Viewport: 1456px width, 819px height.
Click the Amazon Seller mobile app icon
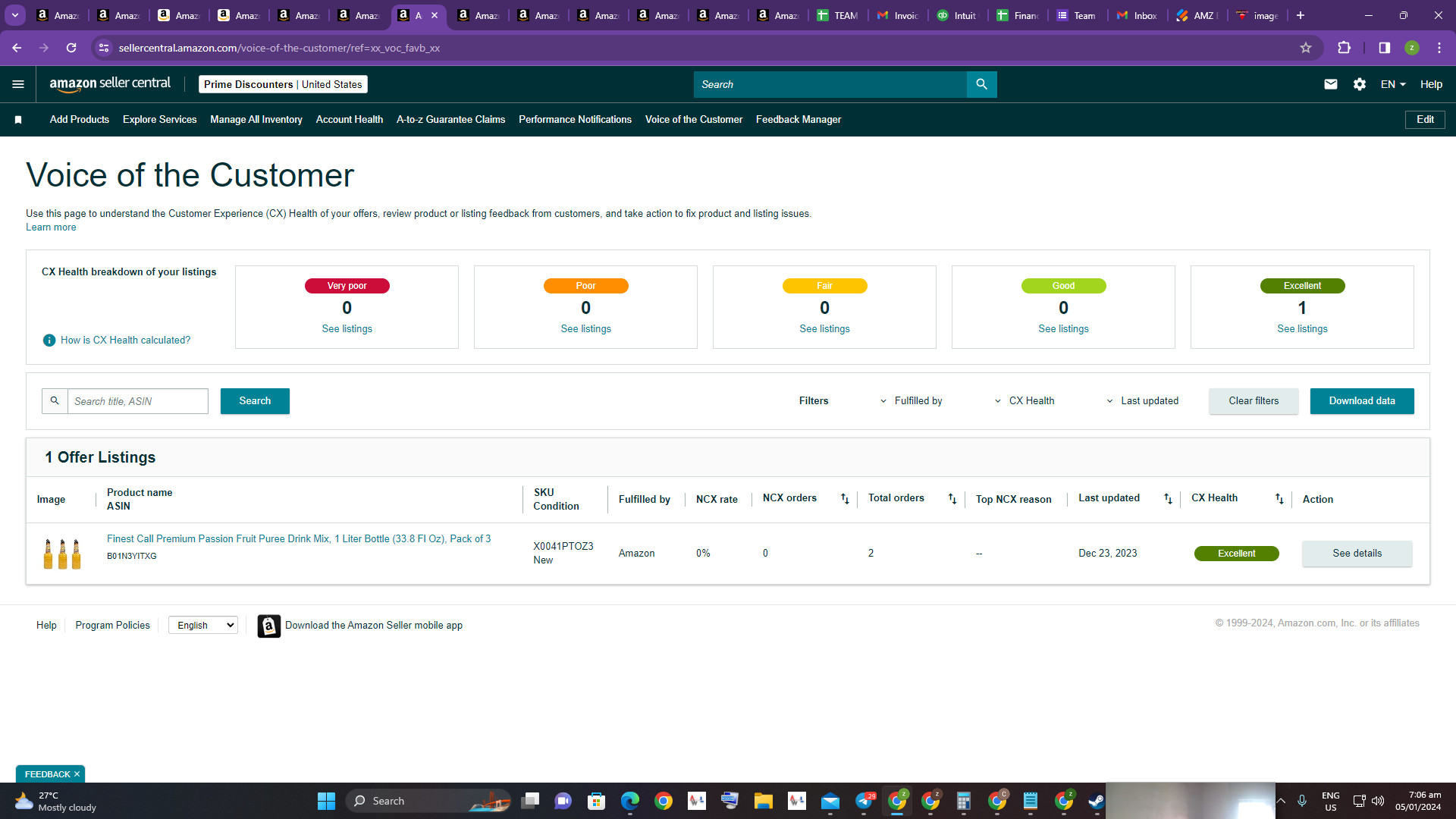(268, 626)
